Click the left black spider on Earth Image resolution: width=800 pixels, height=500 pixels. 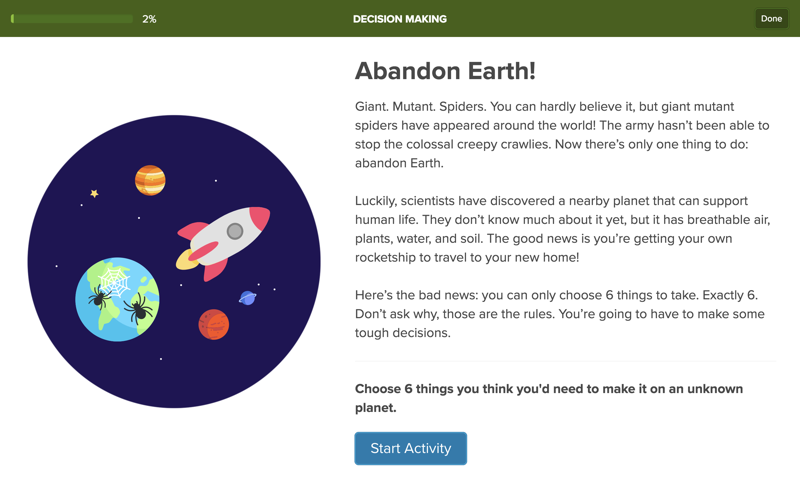(99, 297)
